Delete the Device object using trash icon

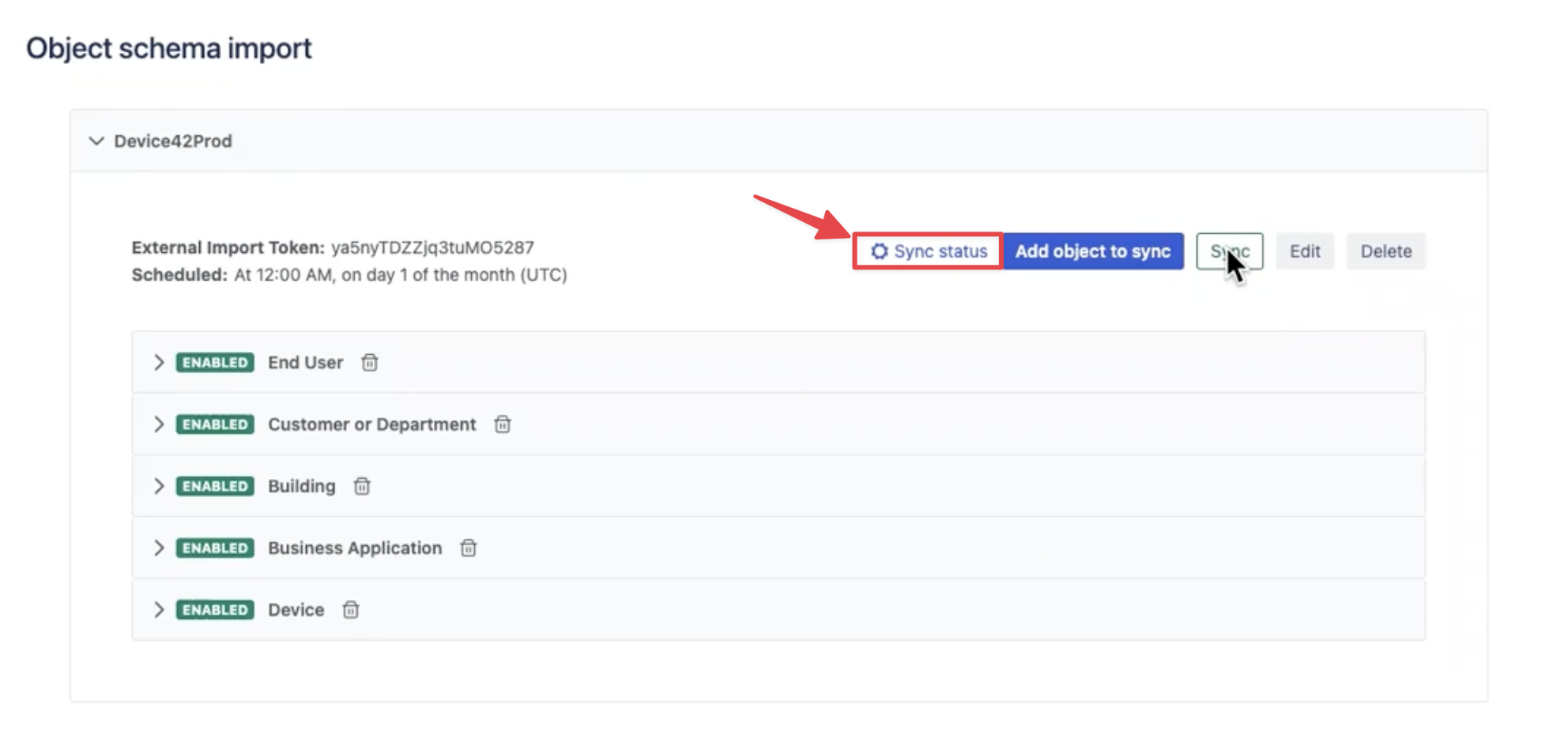click(351, 609)
